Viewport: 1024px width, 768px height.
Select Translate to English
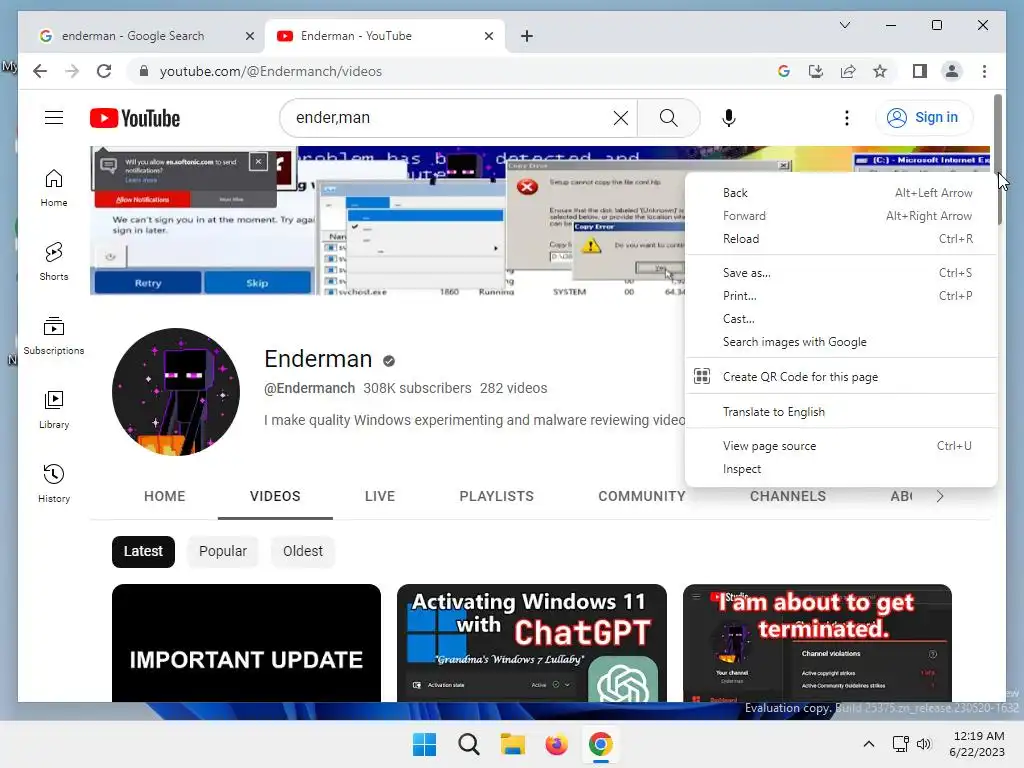841,412
